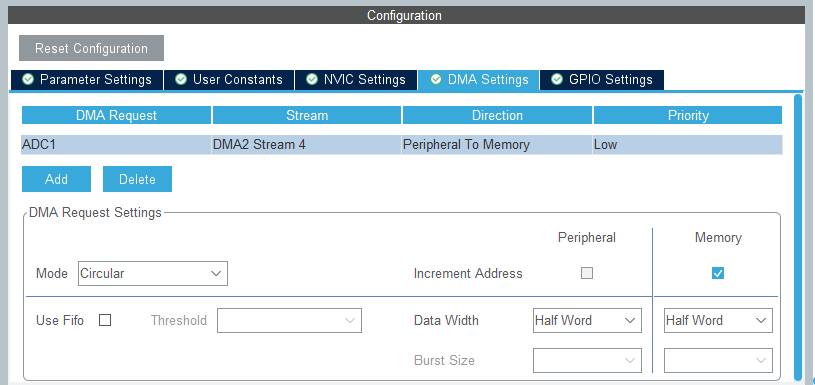Open the Mode dropdown showing Circular
Viewport: 815px width, 385px height.
coord(153,273)
